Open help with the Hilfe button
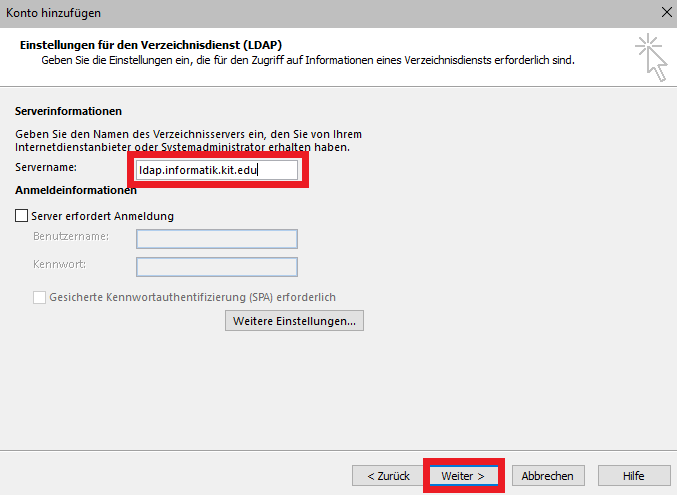The height and width of the screenshot is (495, 677). pyautogui.click(x=633, y=476)
